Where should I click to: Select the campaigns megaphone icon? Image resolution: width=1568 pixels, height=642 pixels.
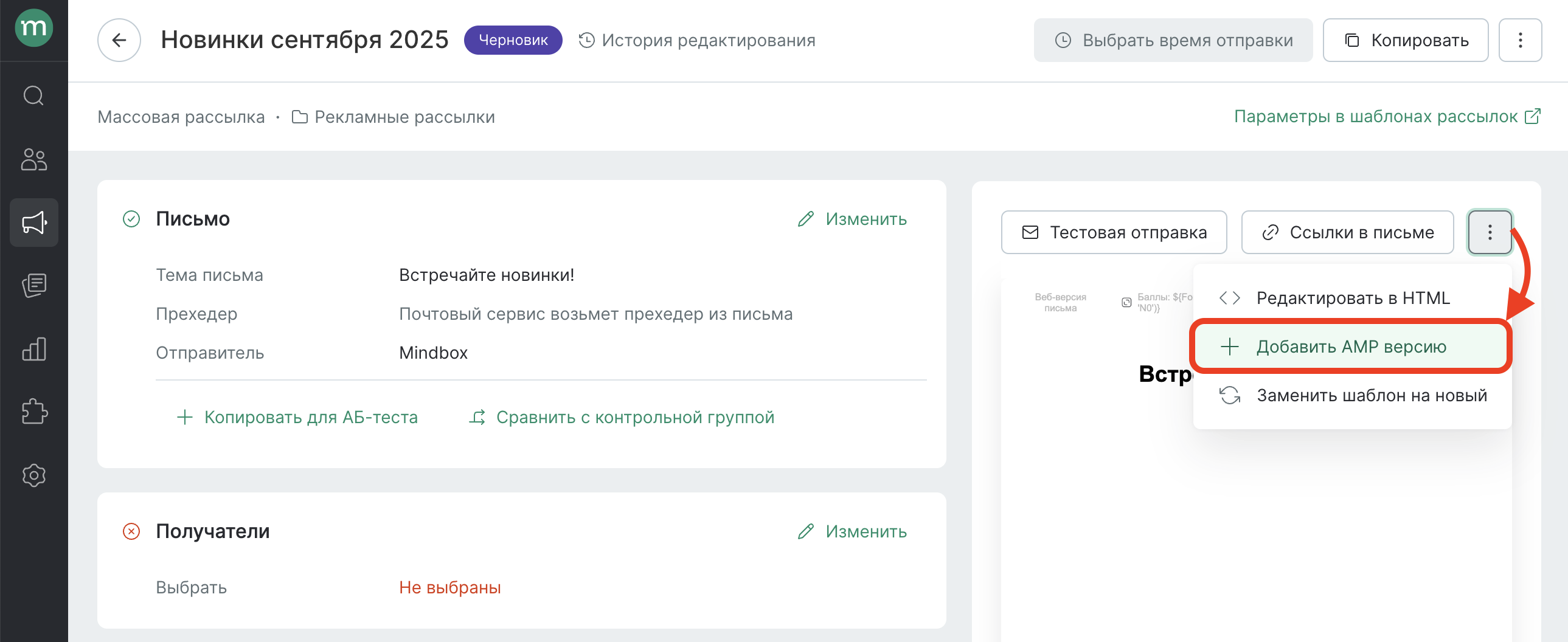34,223
